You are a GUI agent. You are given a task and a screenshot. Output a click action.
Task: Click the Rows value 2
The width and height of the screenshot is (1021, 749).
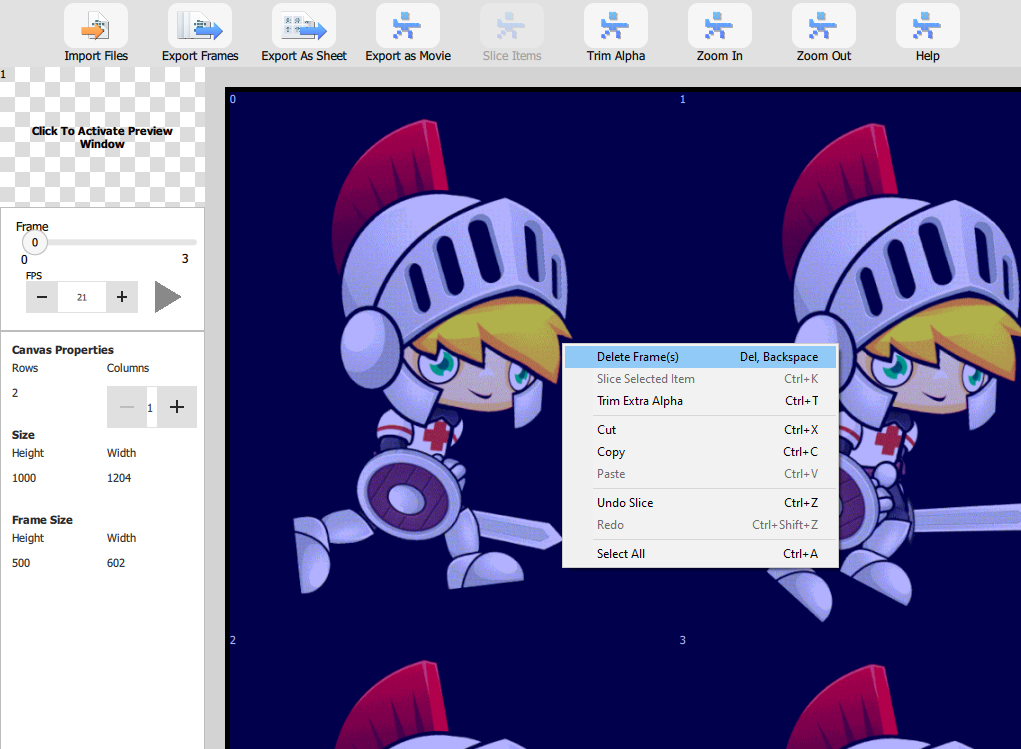click(15, 393)
